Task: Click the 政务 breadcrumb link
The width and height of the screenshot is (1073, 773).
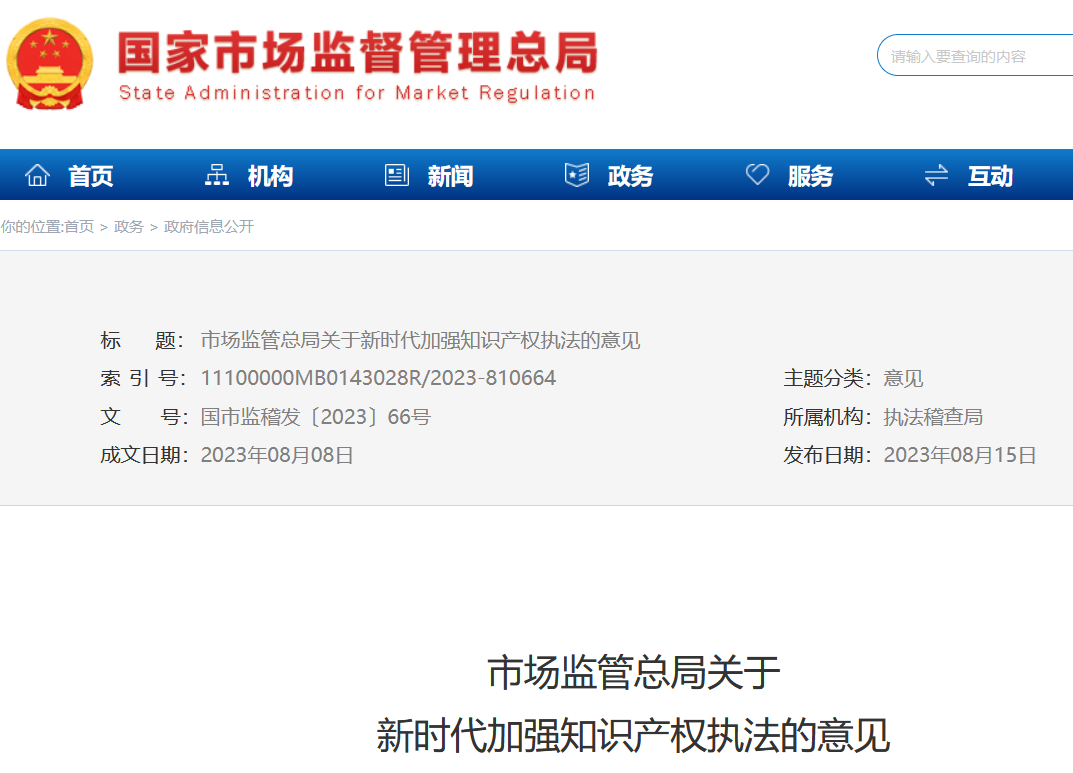Action: pos(129,227)
